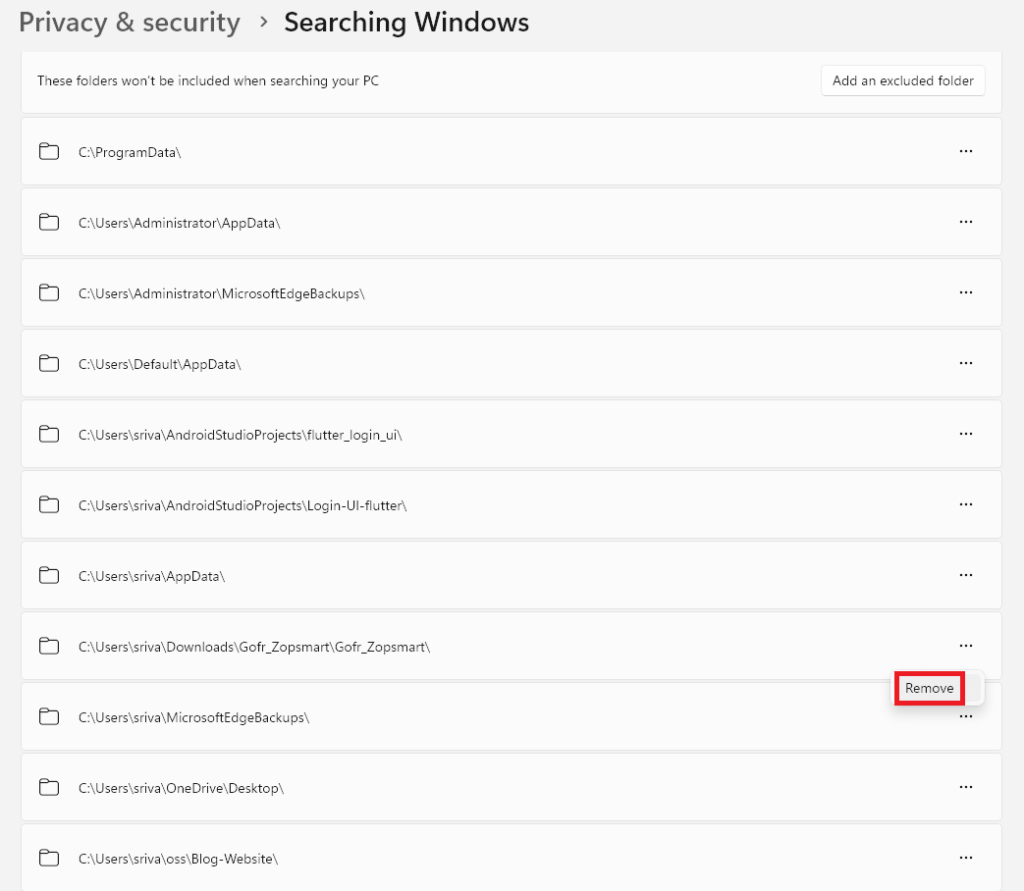Click folder icon for OneDrive\Desktop entry
The width and height of the screenshot is (1024, 891).
[x=48, y=787]
